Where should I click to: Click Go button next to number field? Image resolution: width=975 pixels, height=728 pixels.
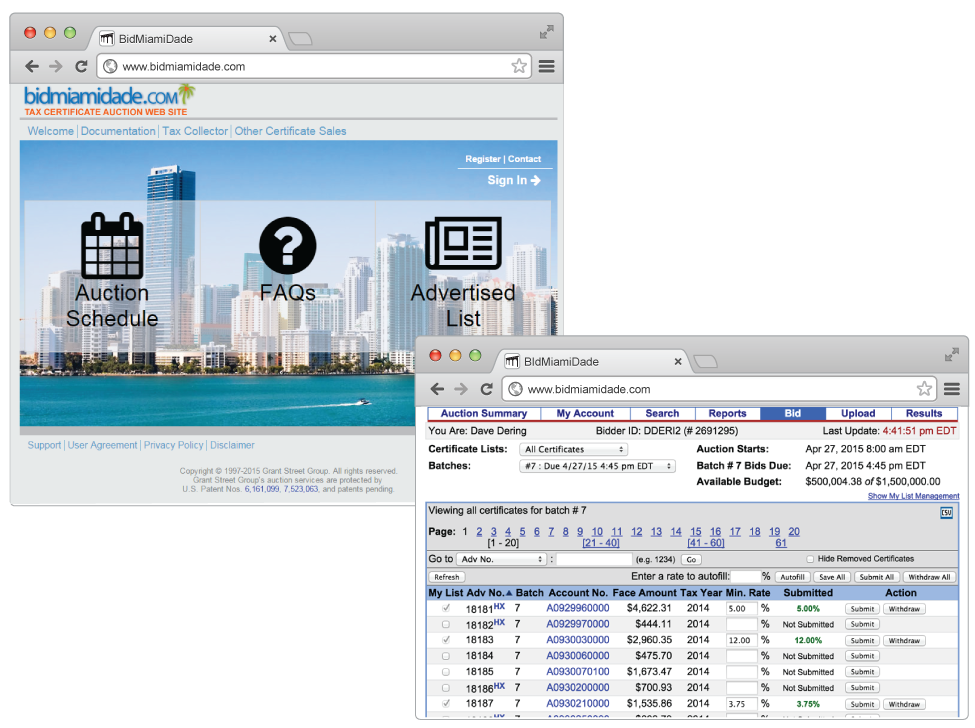[x=691, y=560]
